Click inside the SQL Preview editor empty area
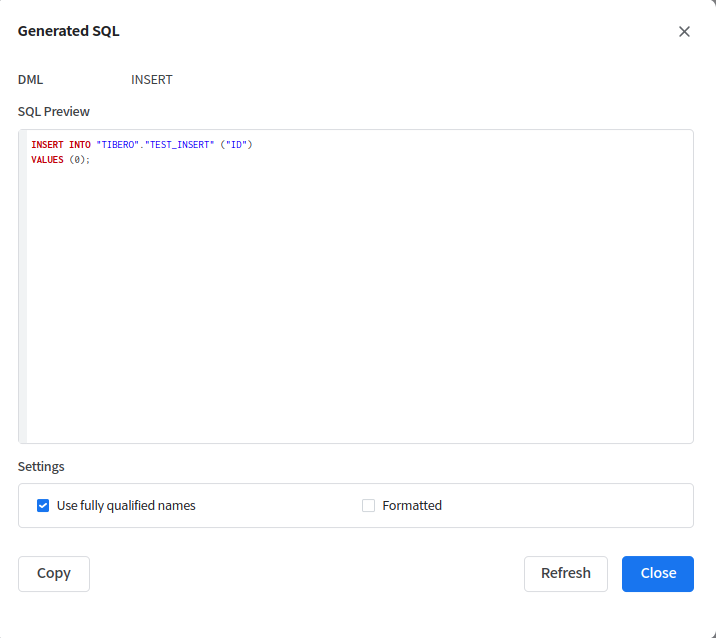The width and height of the screenshot is (716, 638). (360, 300)
